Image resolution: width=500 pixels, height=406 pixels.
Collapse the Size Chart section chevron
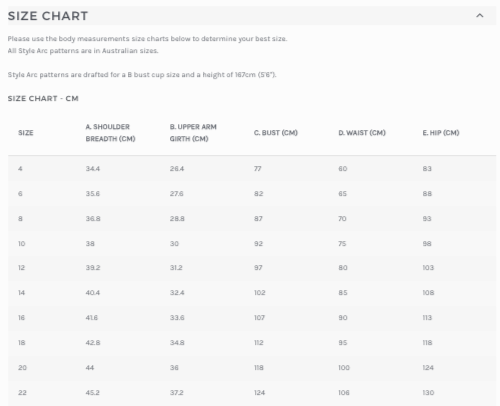point(479,15)
